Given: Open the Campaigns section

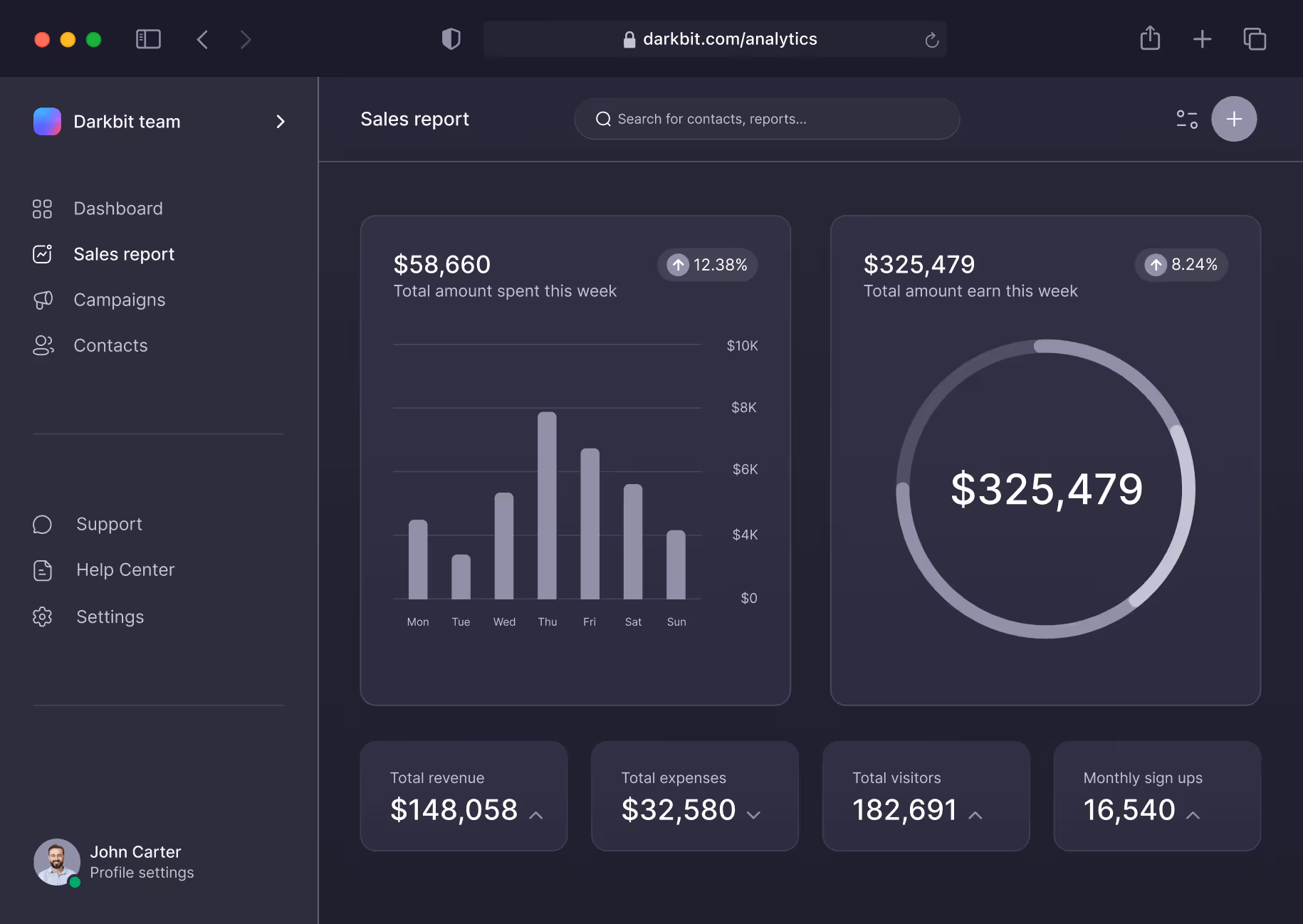Looking at the screenshot, I should coord(119,299).
